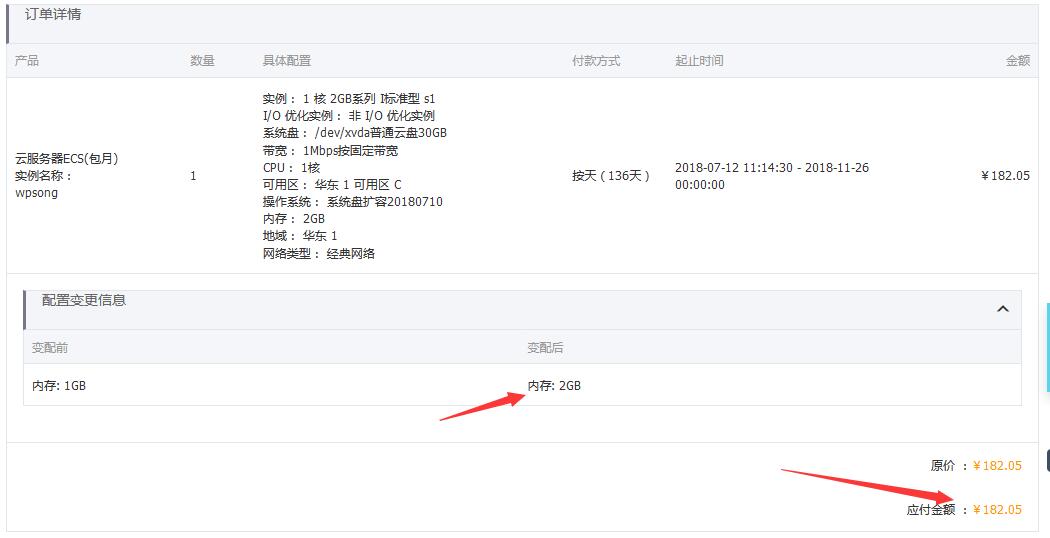
Task: Select the 云服务器ECS(包月) product name
Action: (62, 158)
